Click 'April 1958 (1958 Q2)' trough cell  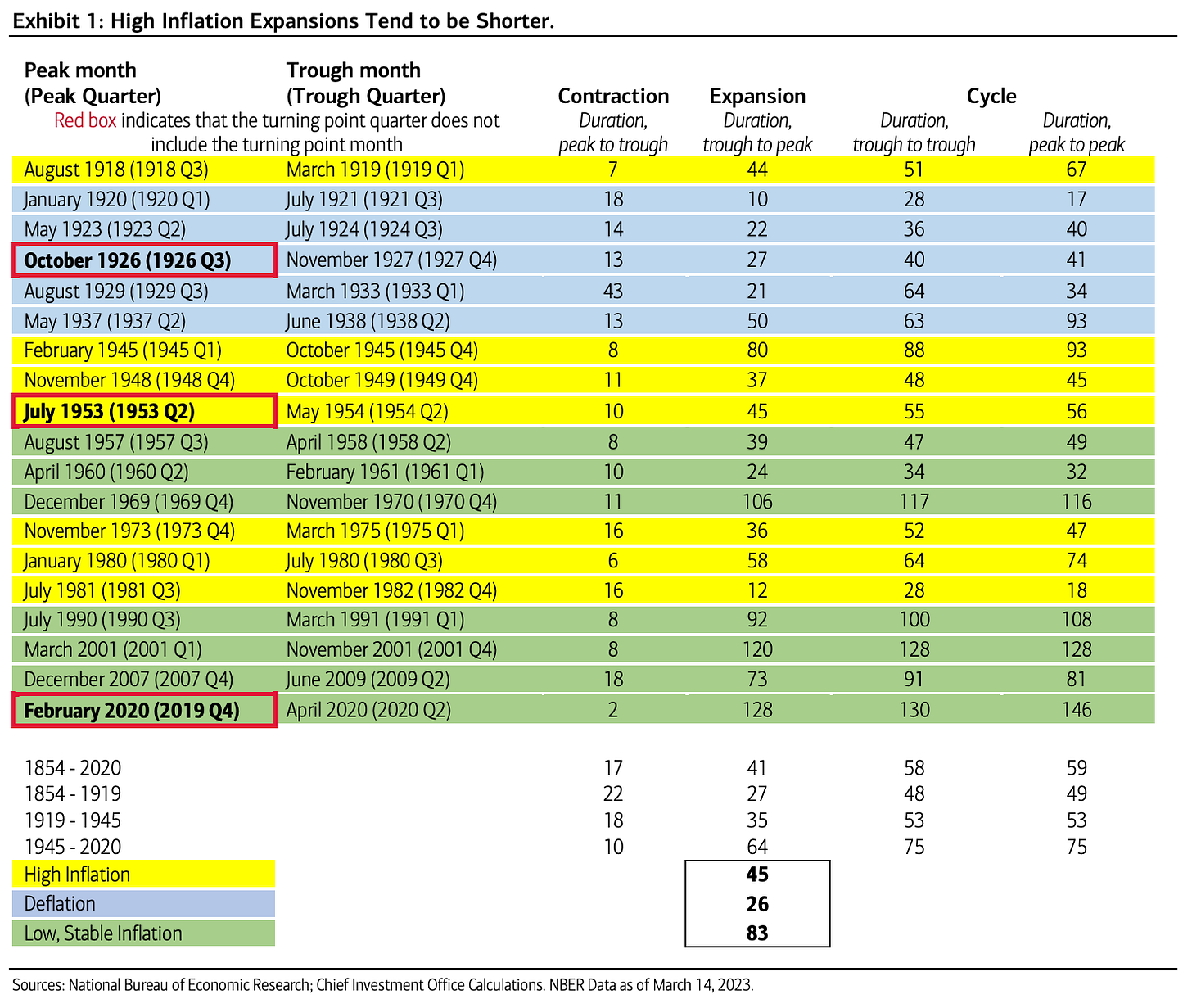click(368, 442)
